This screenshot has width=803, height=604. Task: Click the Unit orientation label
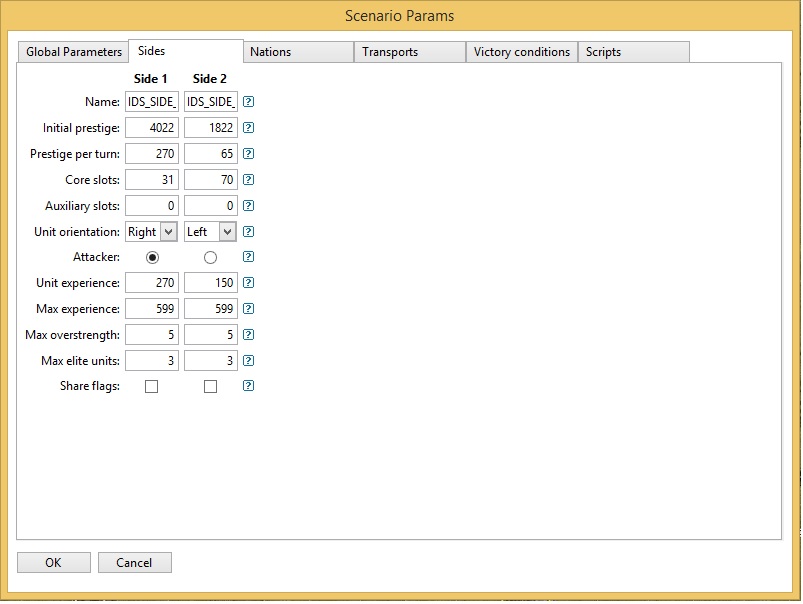point(77,232)
